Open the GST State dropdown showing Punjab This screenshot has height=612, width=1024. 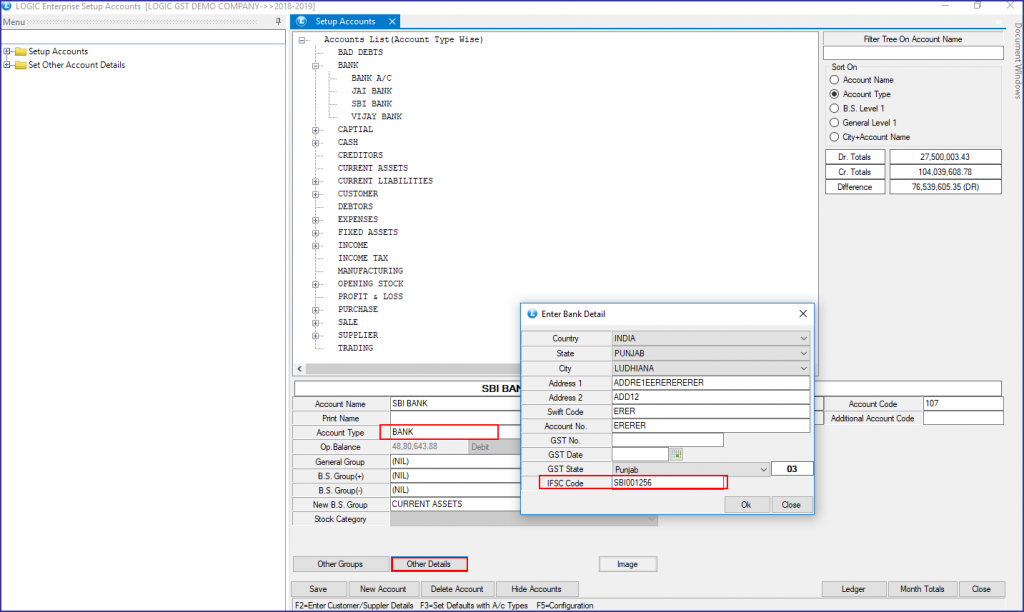tap(764, 467)
